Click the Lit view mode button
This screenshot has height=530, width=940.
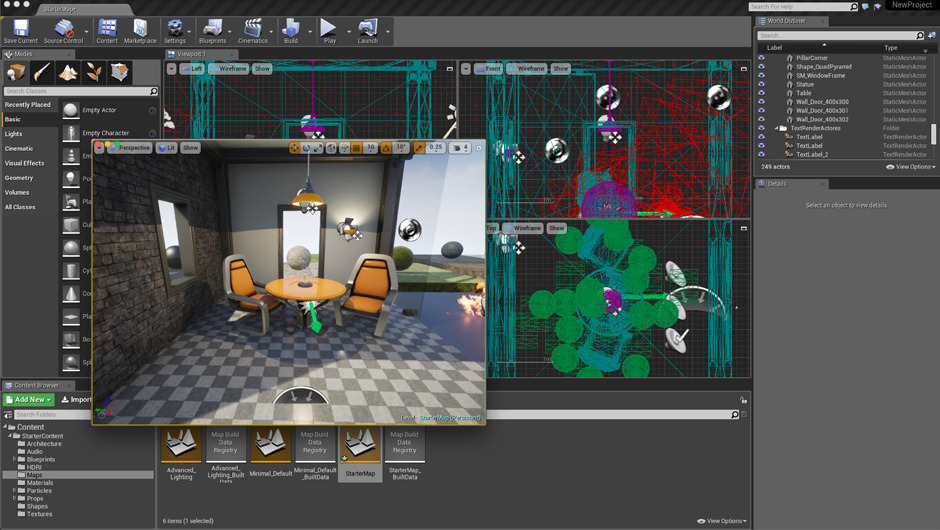166,148
